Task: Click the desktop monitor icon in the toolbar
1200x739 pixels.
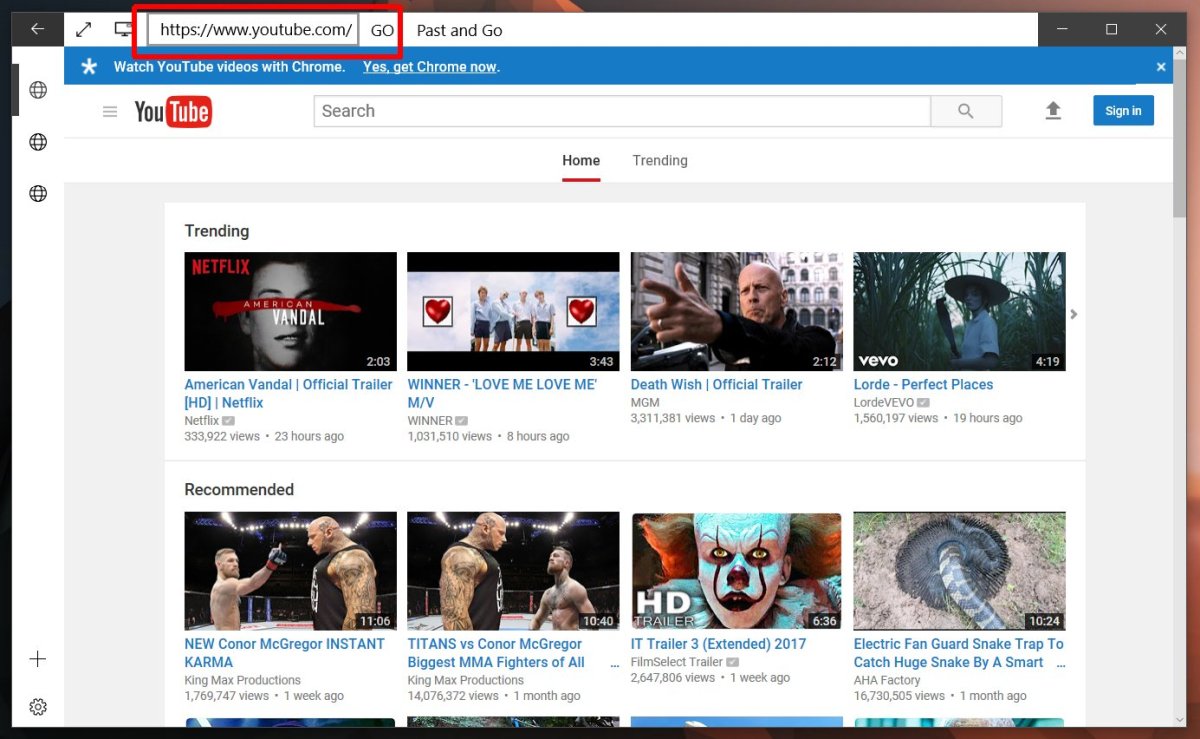Action: (x=124, y=30)
